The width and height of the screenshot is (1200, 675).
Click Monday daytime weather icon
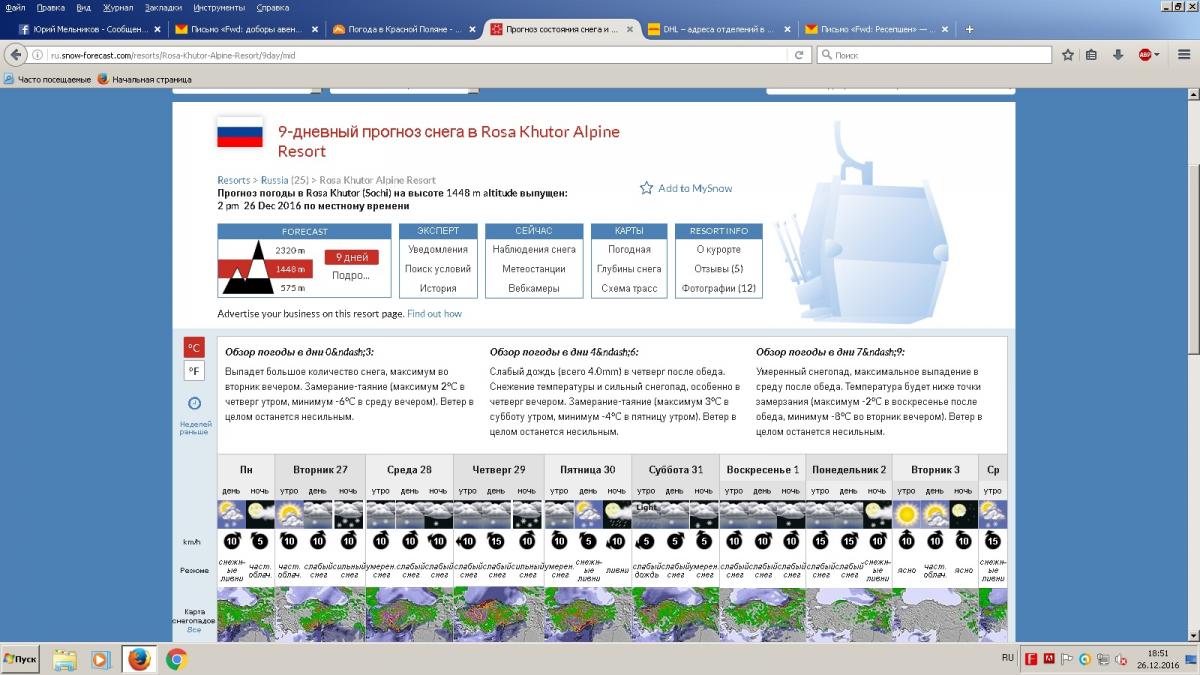click(232, 514)
